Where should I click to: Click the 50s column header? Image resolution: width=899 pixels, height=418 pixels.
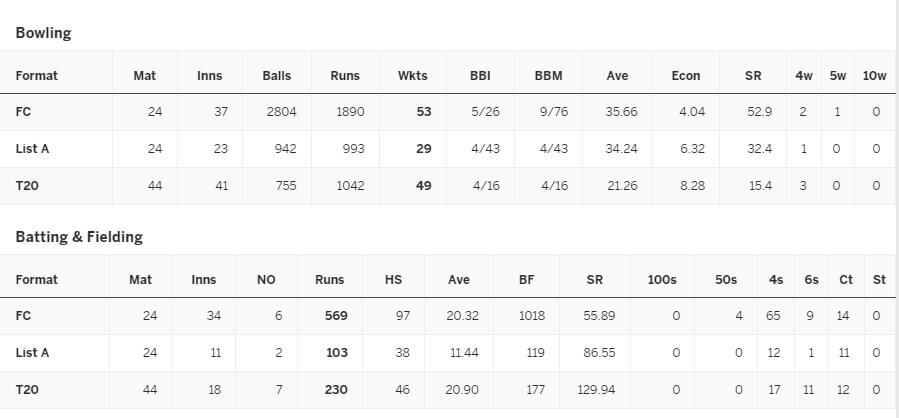pos(726,280)
